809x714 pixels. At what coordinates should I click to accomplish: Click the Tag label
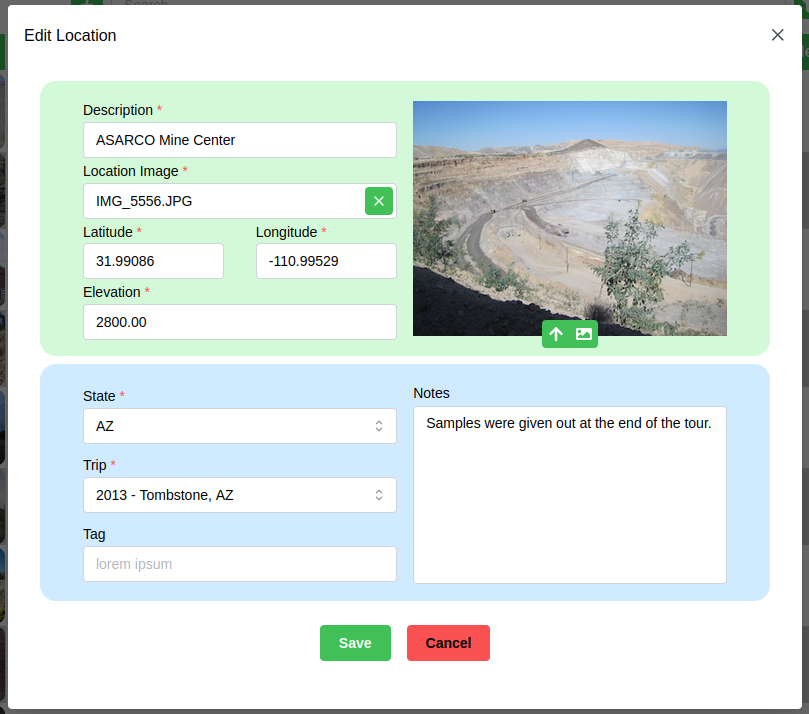pyautogui.click(x=94, y=534)
